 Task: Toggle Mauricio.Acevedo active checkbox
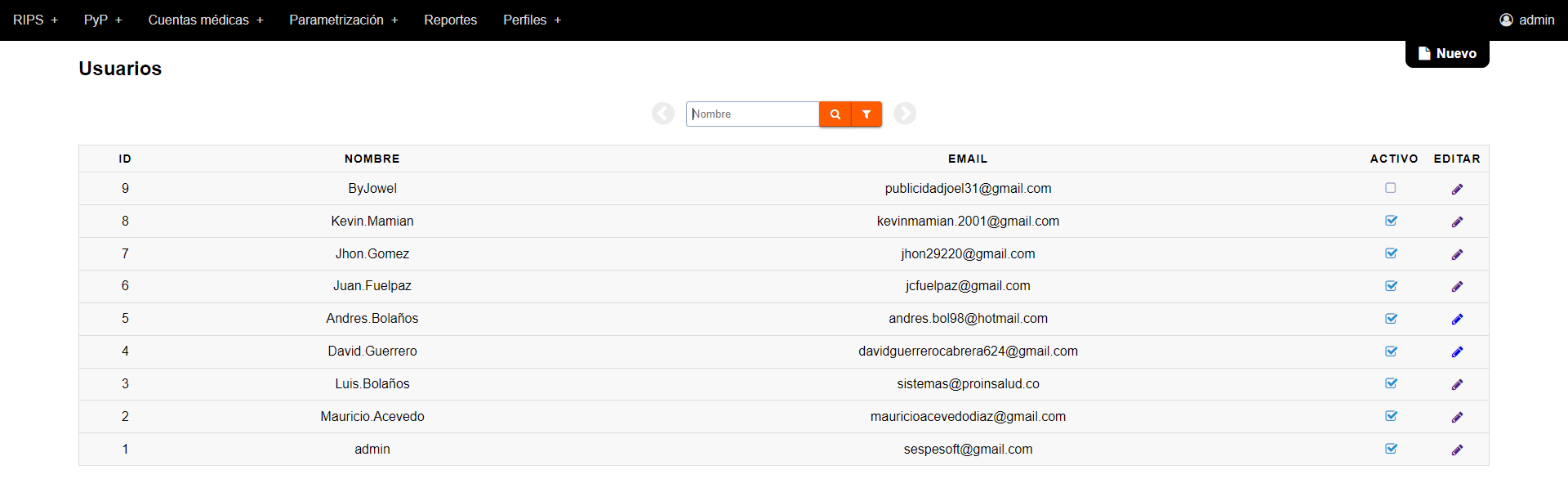coord(1391,416)
